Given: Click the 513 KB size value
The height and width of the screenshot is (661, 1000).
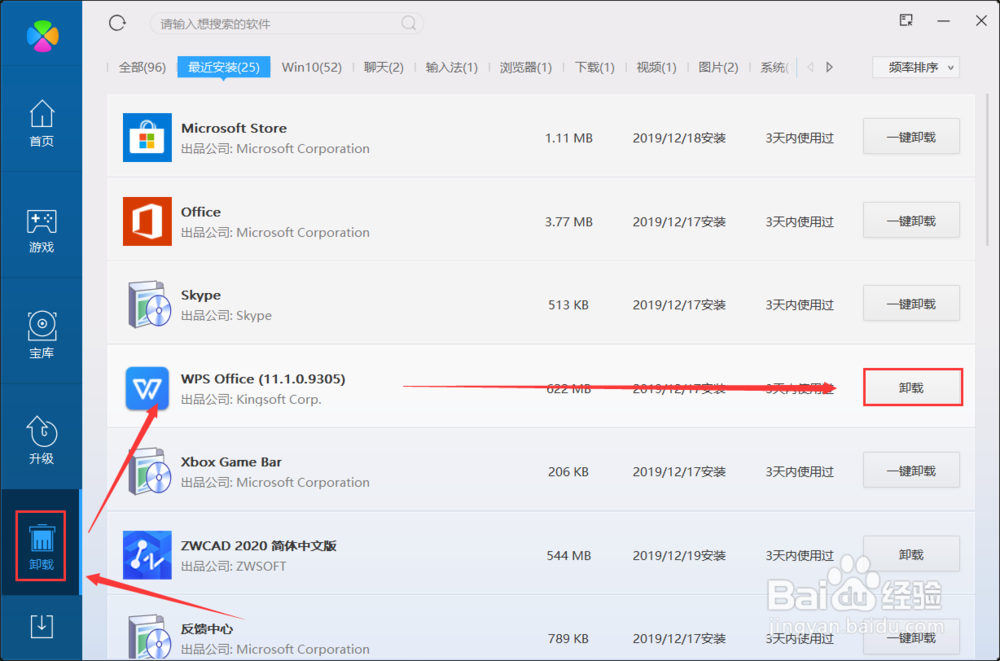Looking at the screenshot, I should [568, 305].
